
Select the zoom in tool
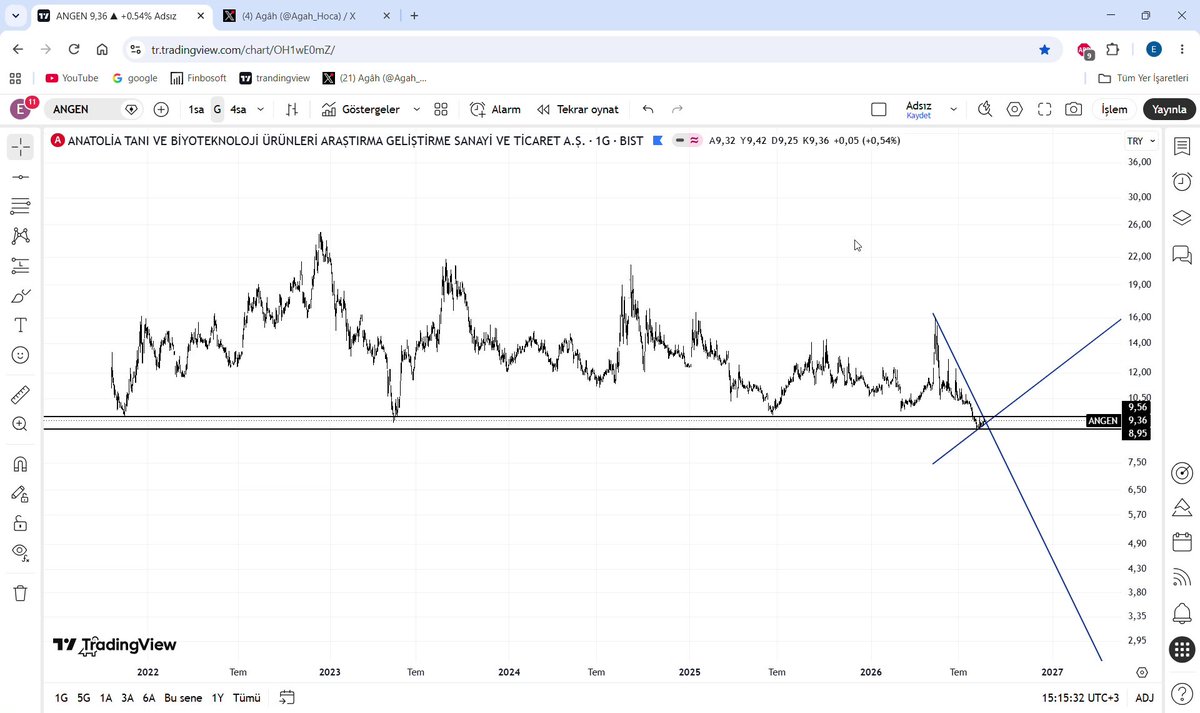(x=20, y=424)
